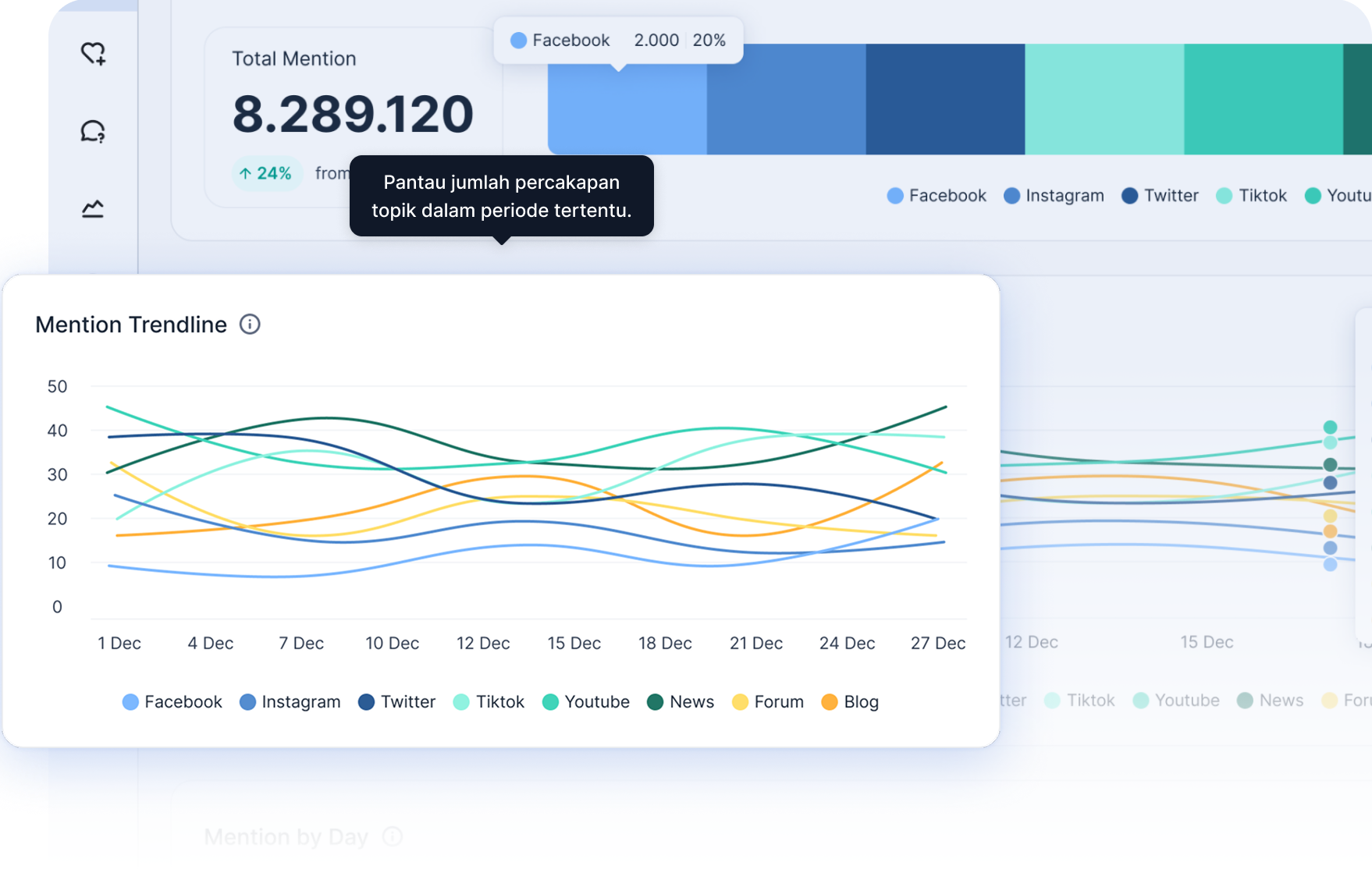Screen dimensions: 1372x873
Task: Click the dark navy Twitter bar segment
Action: (x=944, y=99)
